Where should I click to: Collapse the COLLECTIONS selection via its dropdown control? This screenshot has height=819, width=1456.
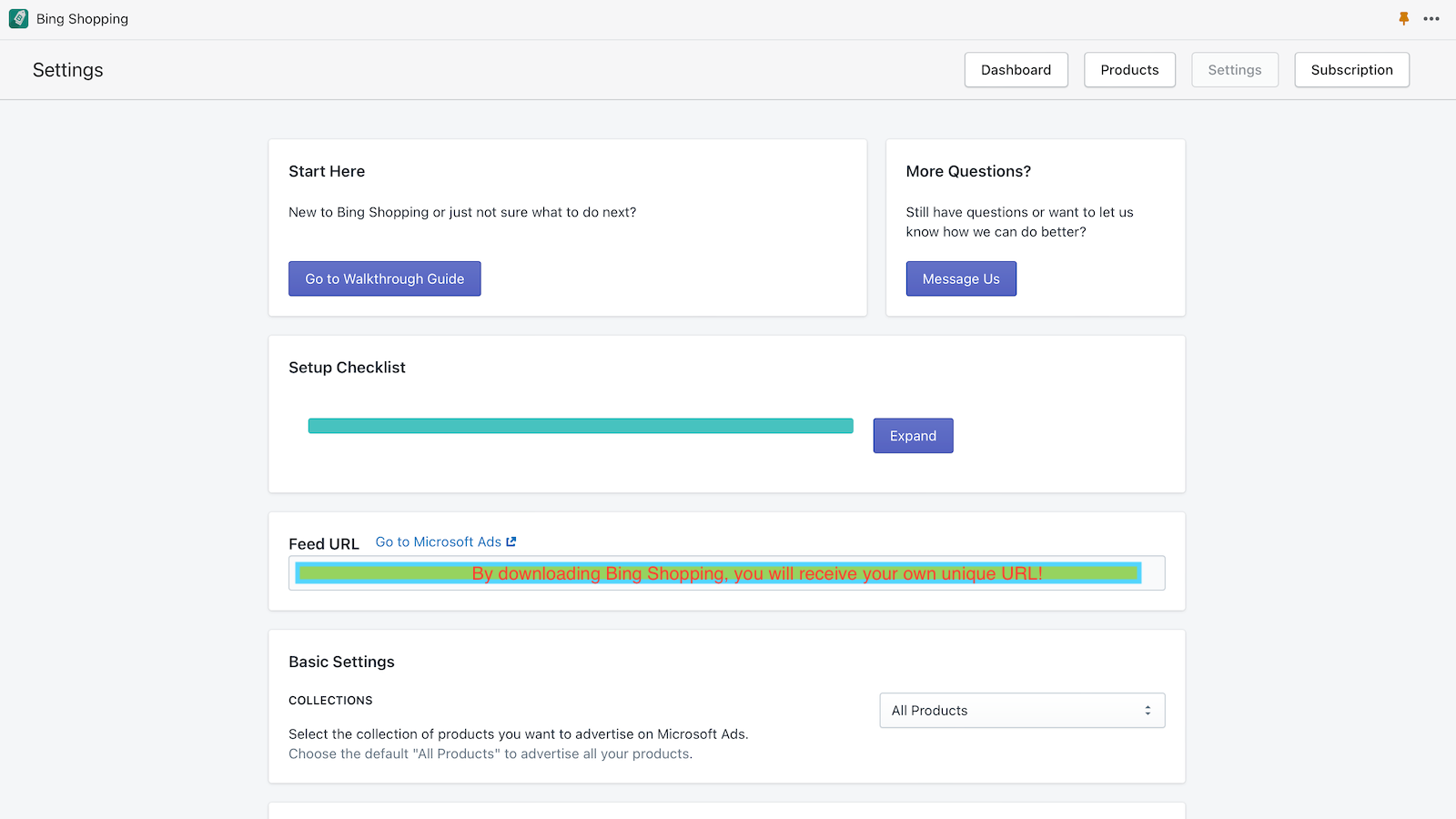click(x=1148, y=711)
